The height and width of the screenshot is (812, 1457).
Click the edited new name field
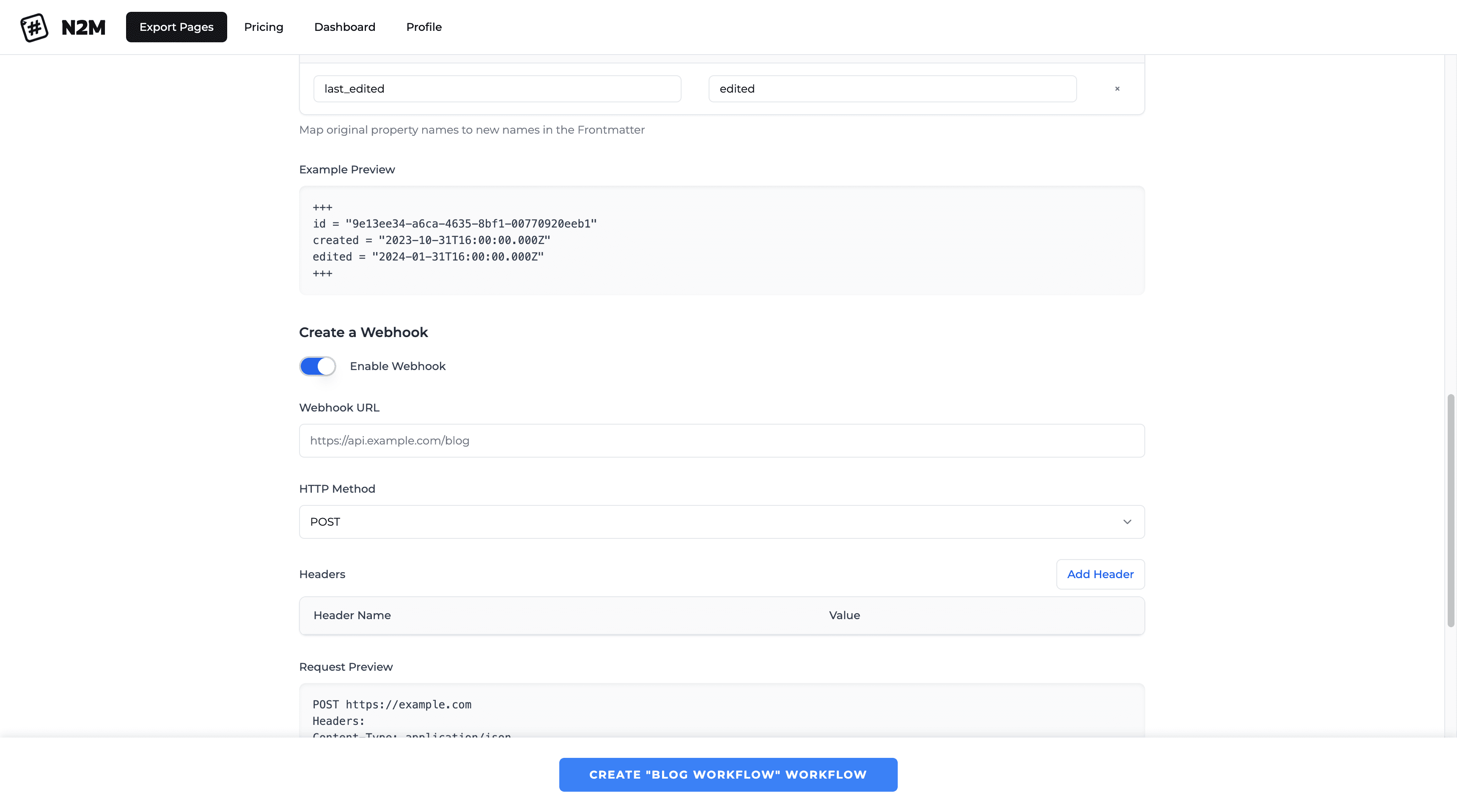pyautogui.click(x=892, y=89)
